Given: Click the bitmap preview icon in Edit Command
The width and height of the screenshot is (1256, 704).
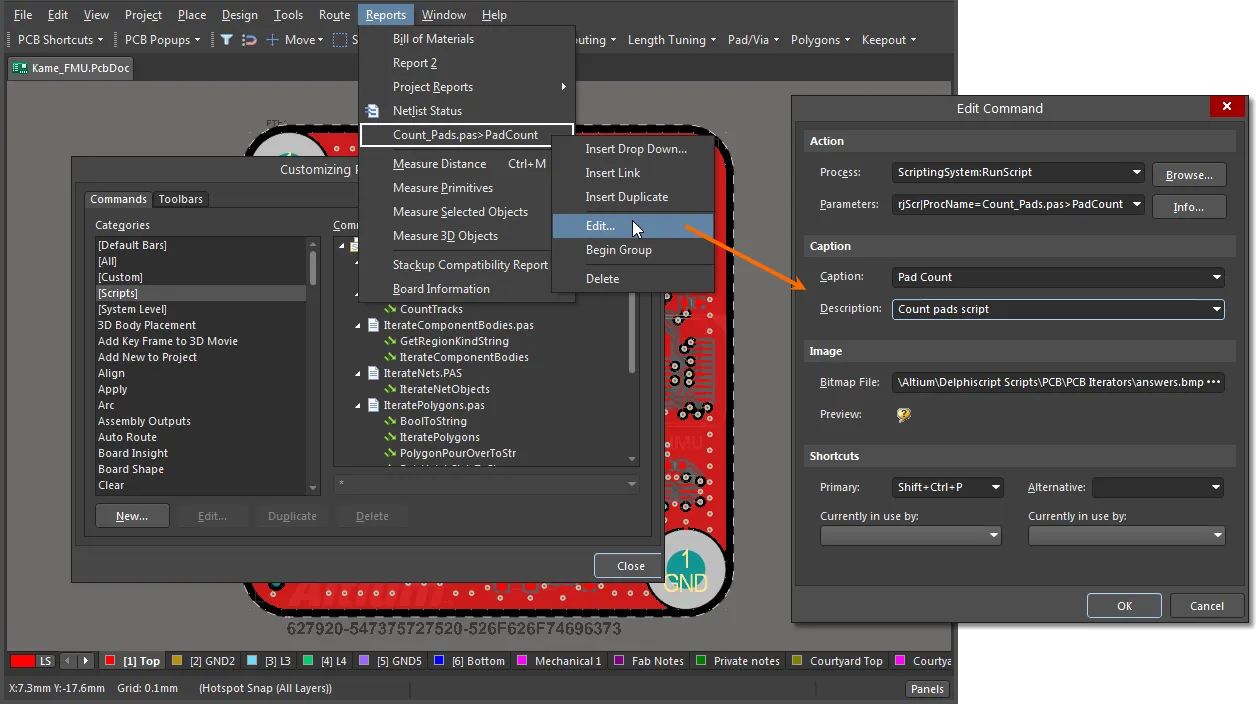Looking at the screenshot, I should pyautogui.click(x=903, y=414).
